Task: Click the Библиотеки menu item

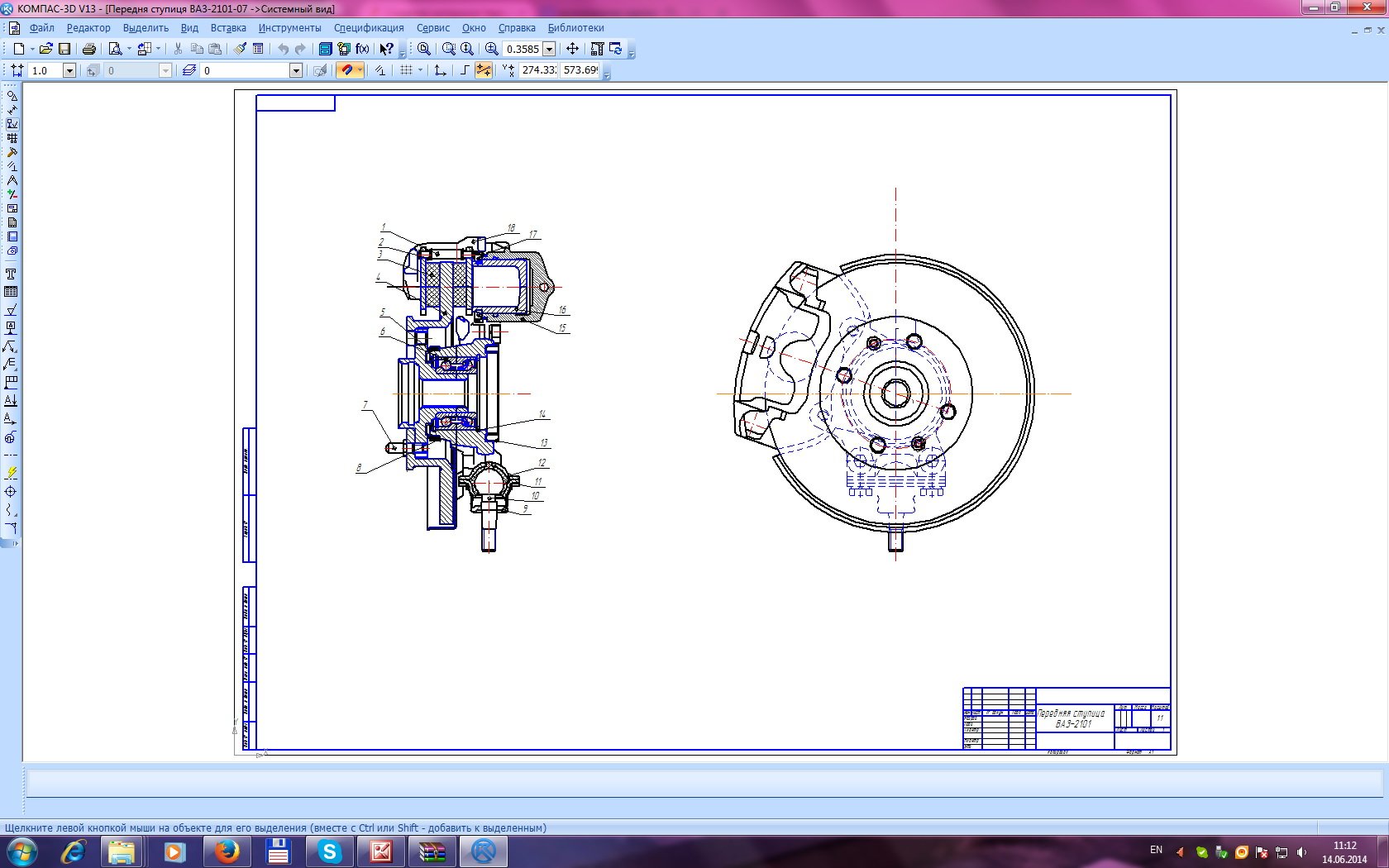Action: pyautogui.click(x=575, y=27)
